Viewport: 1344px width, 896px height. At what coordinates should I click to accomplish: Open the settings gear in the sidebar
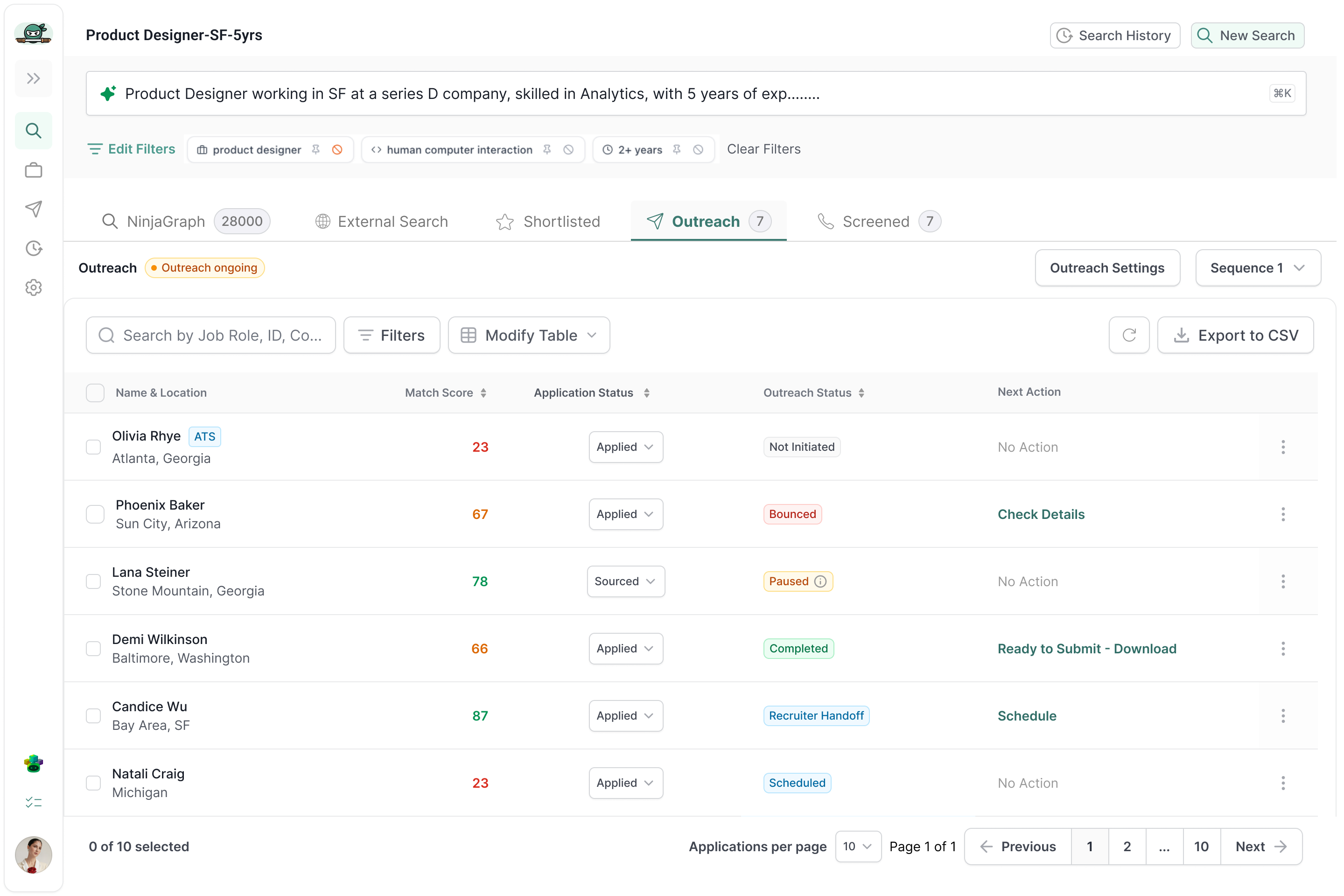pos(33,287)
